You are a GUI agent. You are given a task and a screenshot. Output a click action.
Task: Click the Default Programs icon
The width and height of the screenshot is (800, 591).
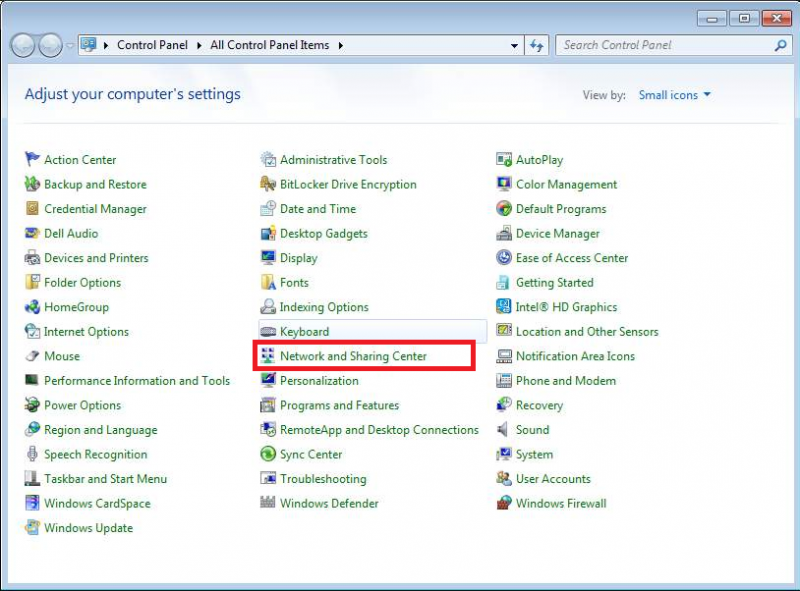click(504, 208)
